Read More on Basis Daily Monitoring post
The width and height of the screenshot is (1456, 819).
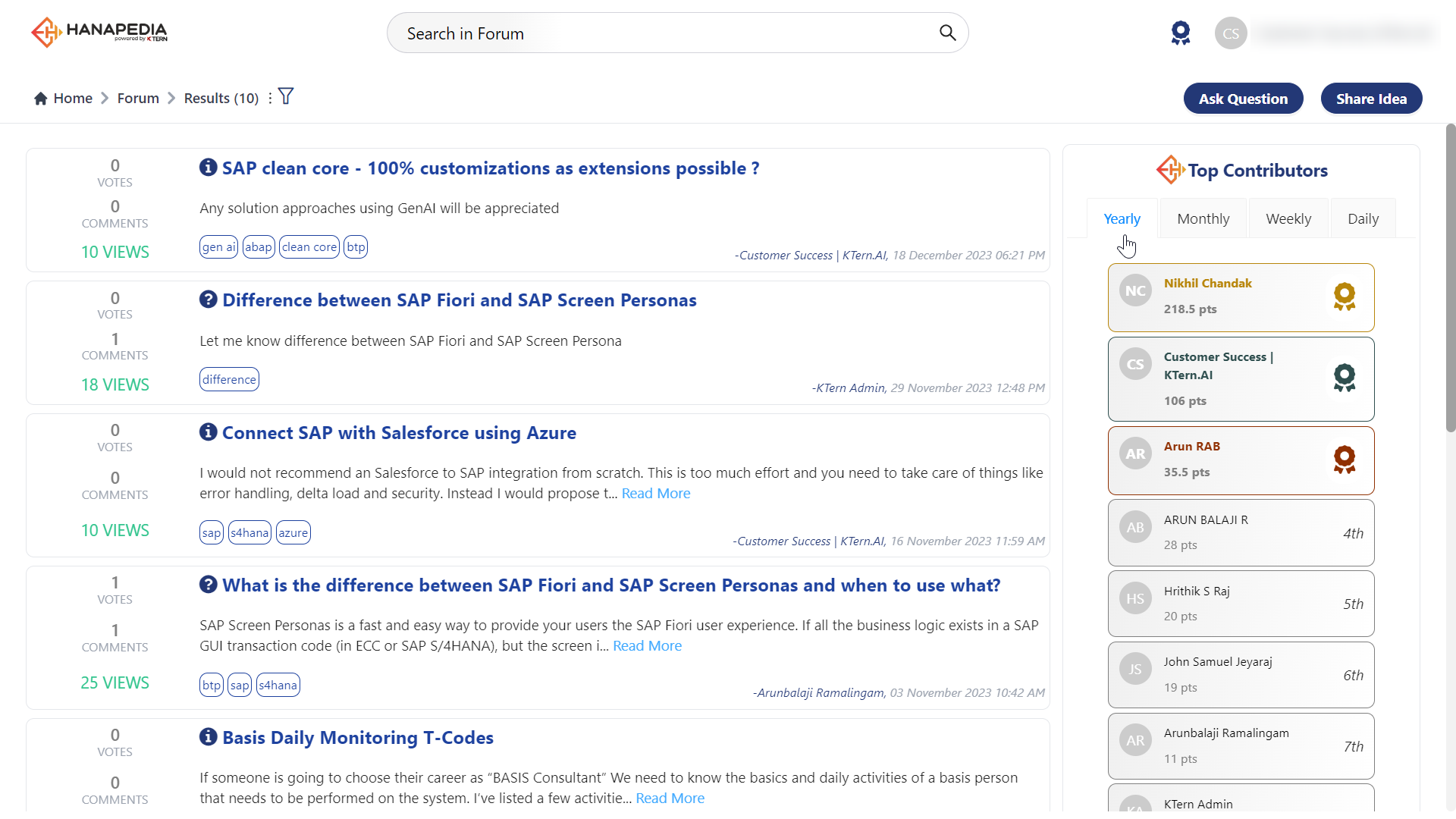[670, 799]
